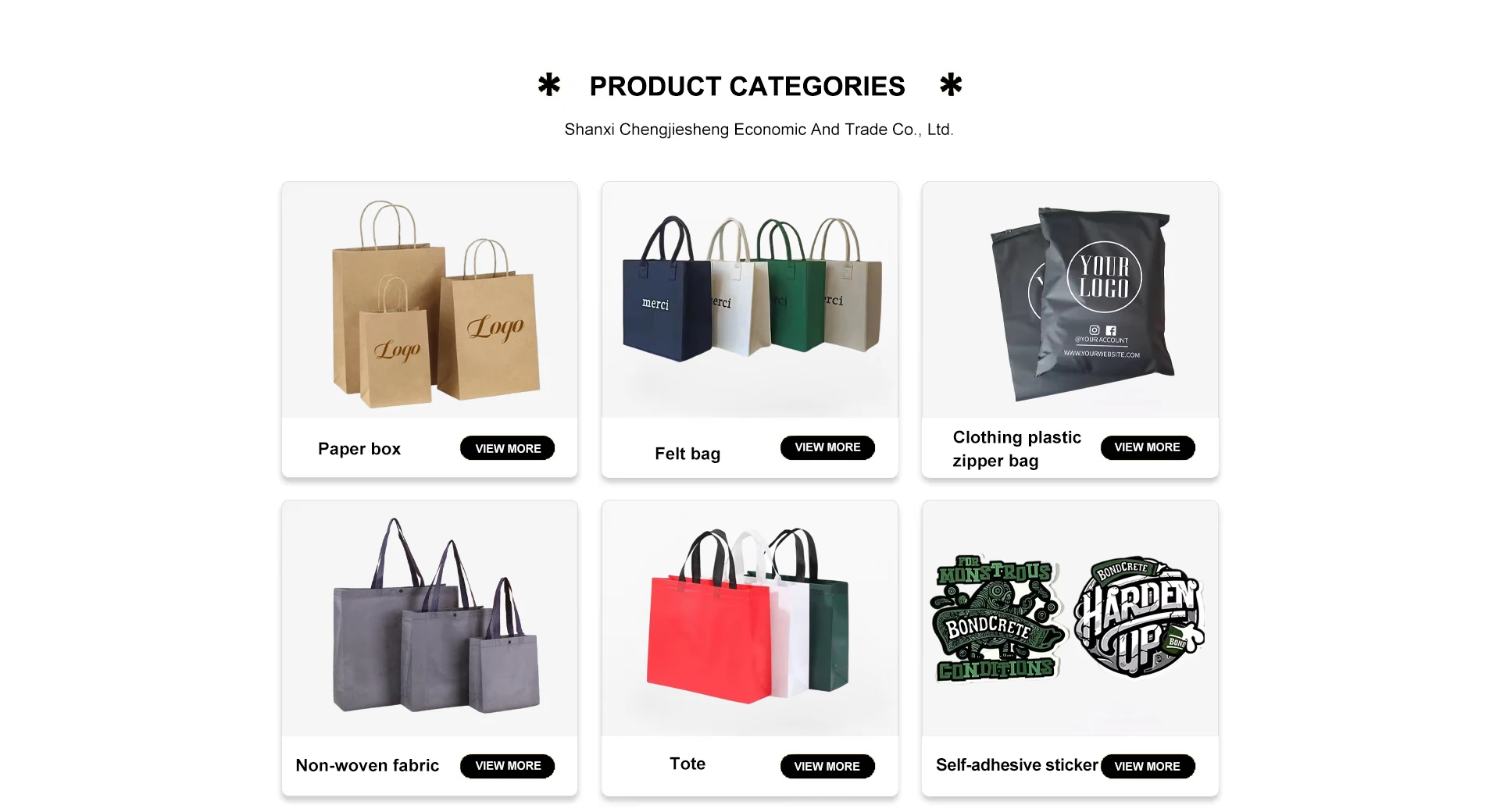Select the Tote category label

click(687, 764)
